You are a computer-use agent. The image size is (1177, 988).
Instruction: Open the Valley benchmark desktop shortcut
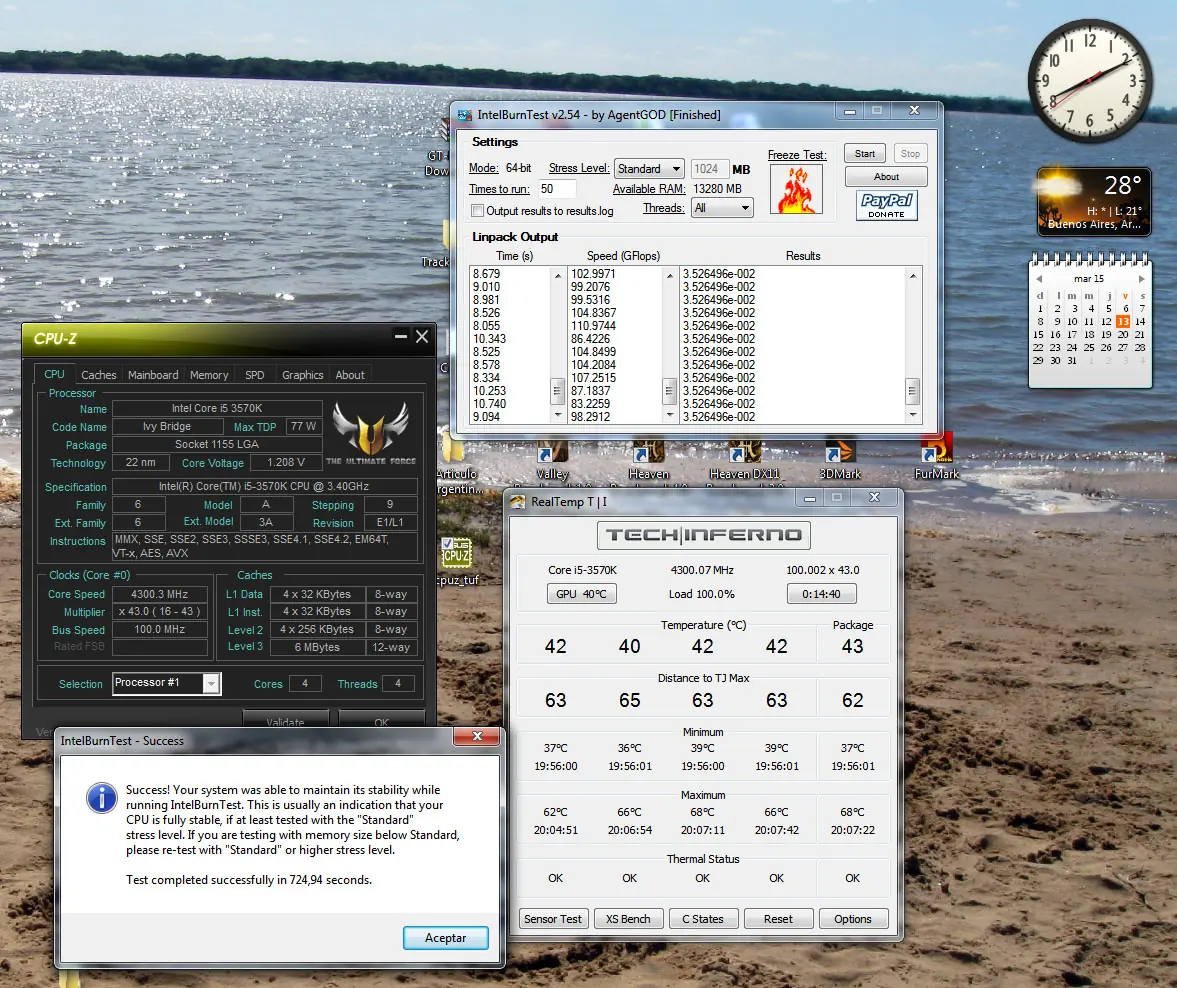(x=552, y=461)
